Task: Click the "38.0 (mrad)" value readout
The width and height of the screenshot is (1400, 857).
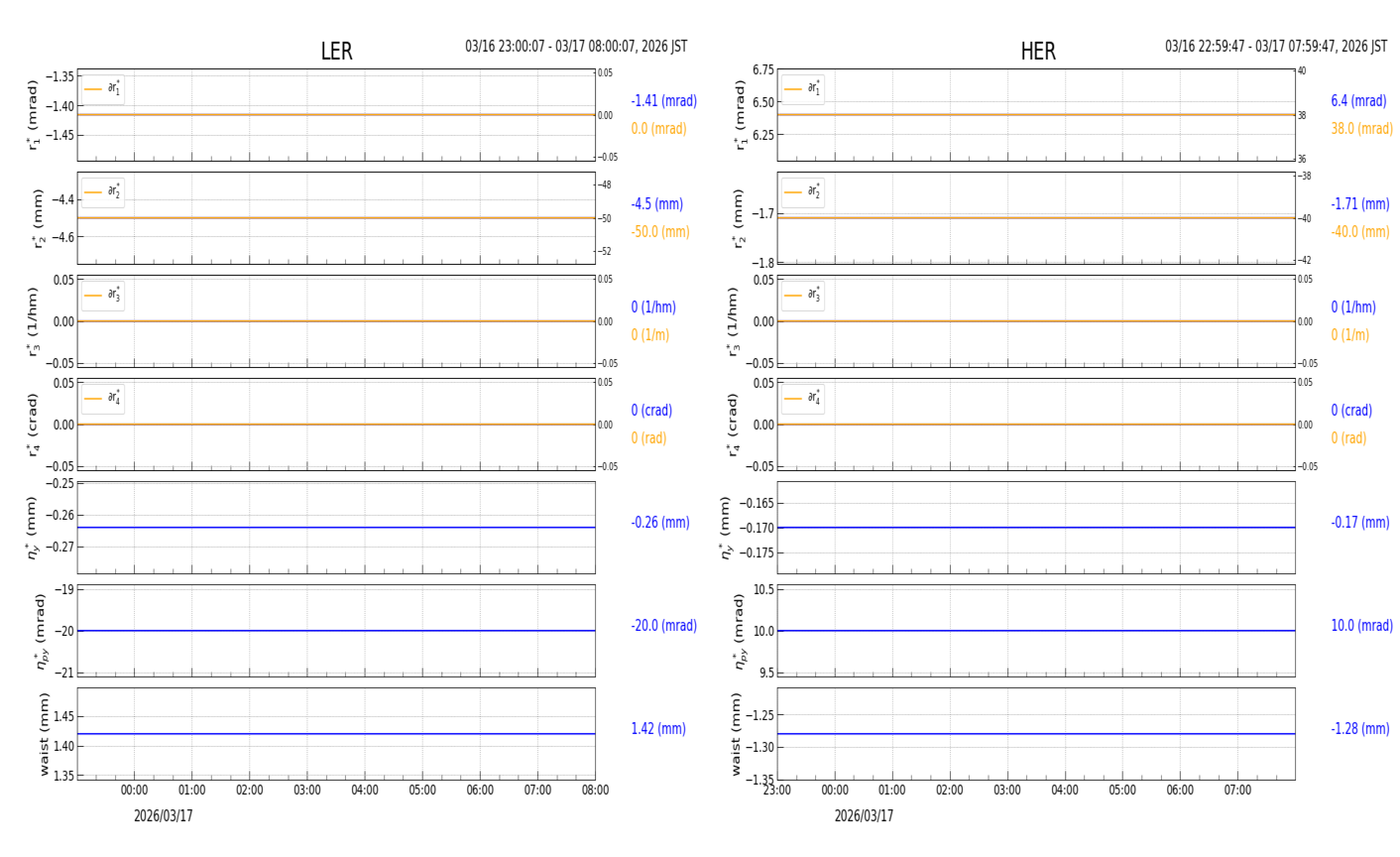Action: tap(1362, 129)
